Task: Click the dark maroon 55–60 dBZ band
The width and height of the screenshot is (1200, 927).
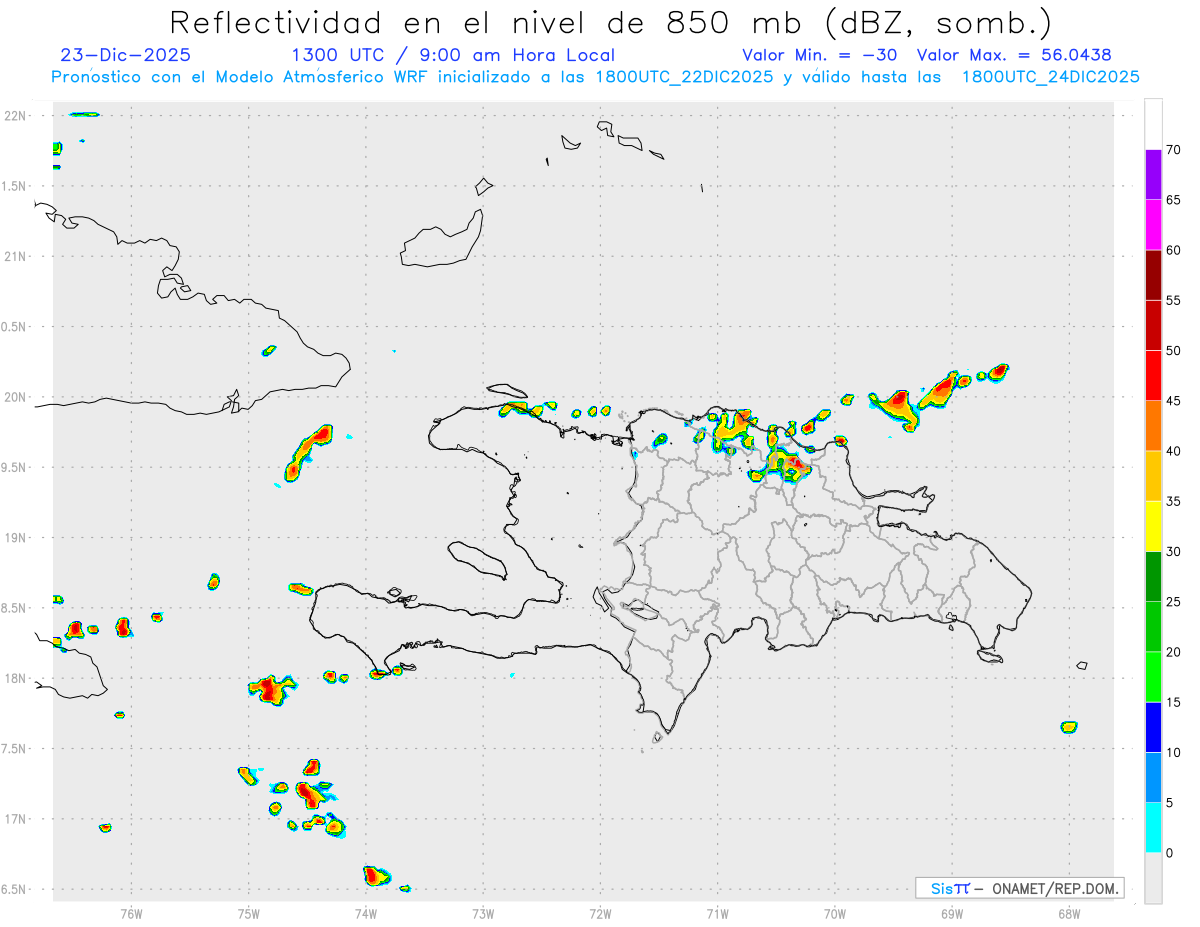Action: point(1153,275)
